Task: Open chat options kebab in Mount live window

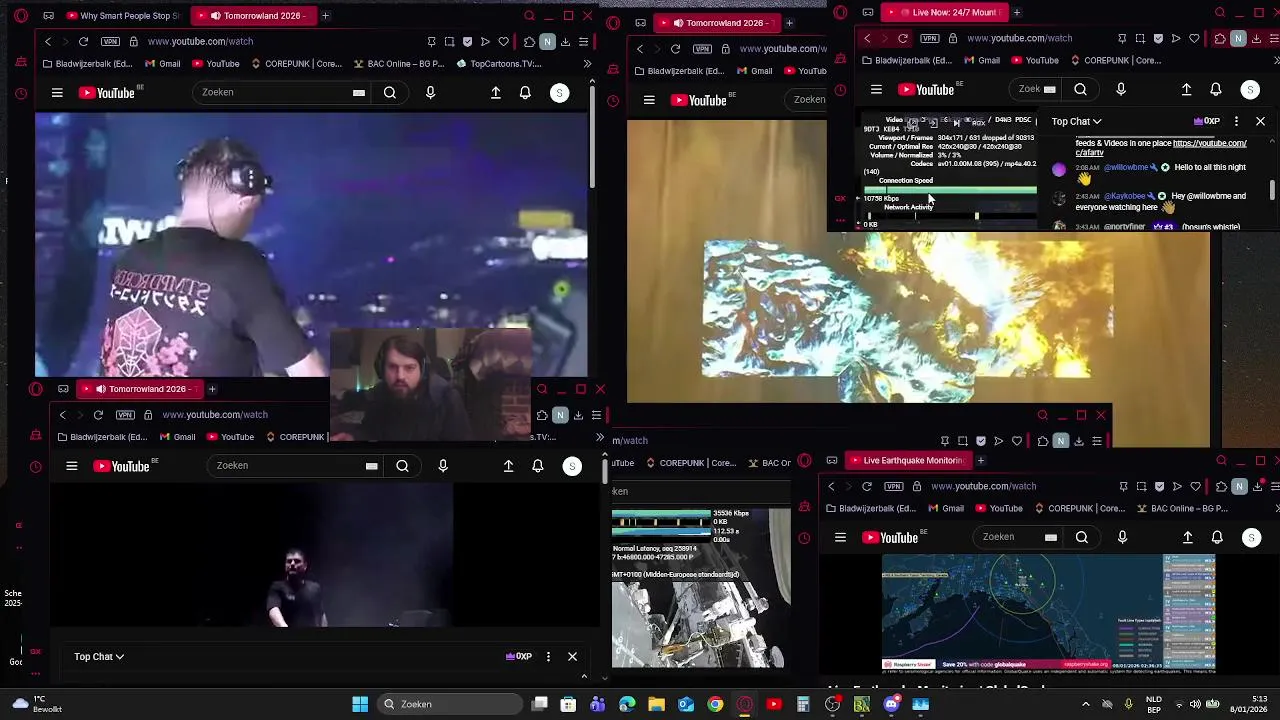Action: [x=1236, y=121]
